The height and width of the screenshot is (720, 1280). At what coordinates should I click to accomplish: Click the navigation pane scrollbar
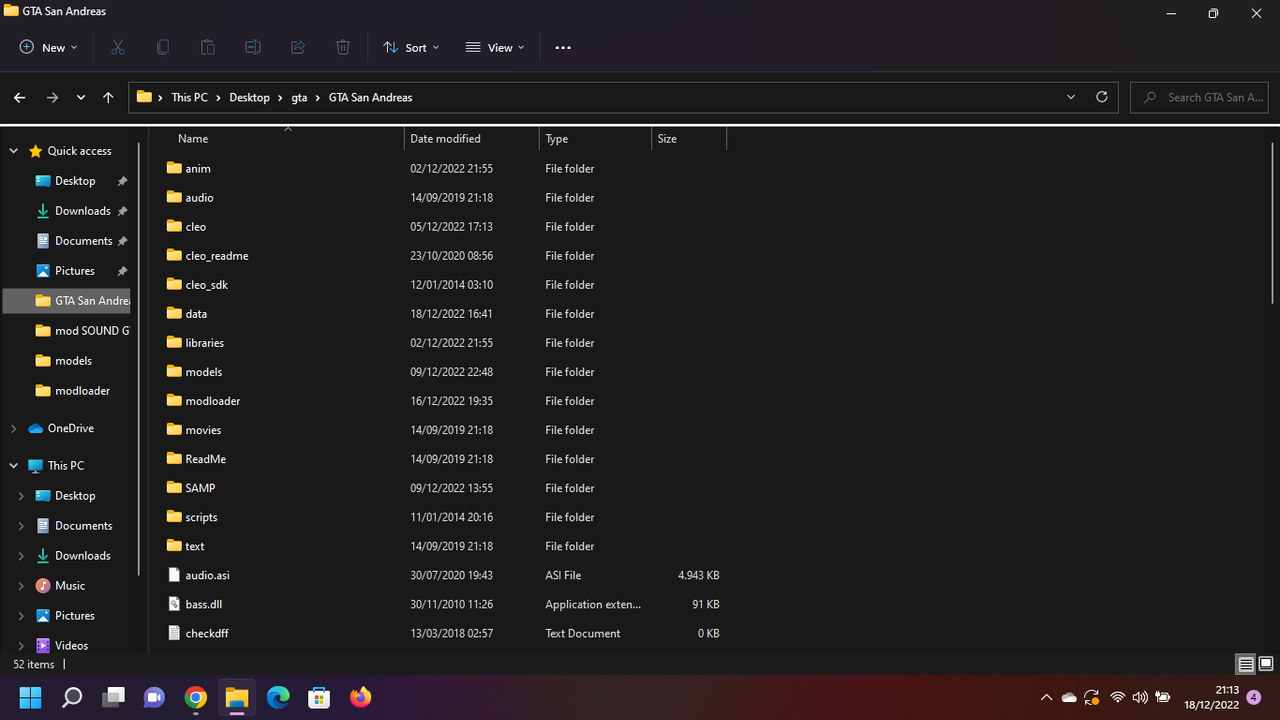pos(139,360)
